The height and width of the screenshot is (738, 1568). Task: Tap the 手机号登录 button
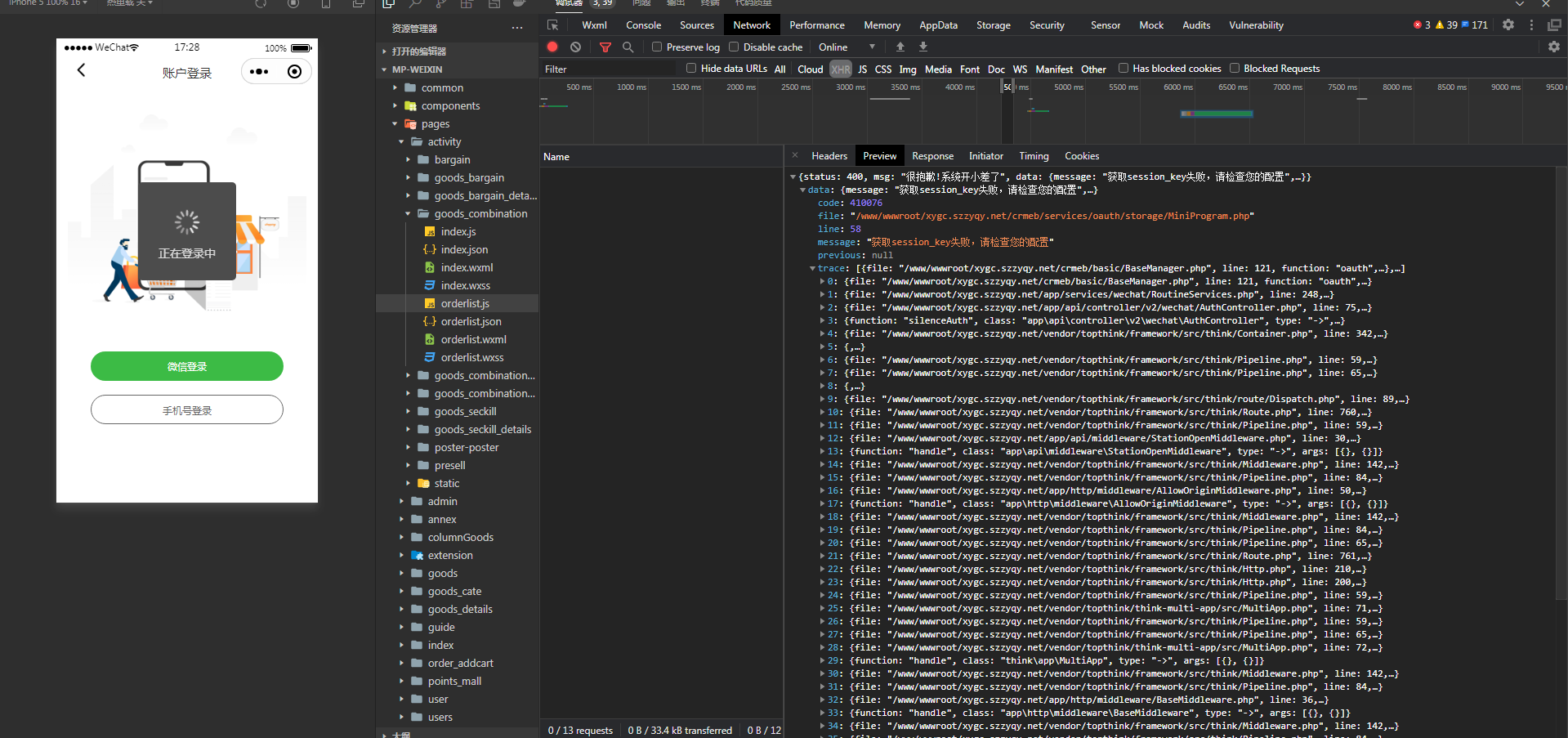187,410
